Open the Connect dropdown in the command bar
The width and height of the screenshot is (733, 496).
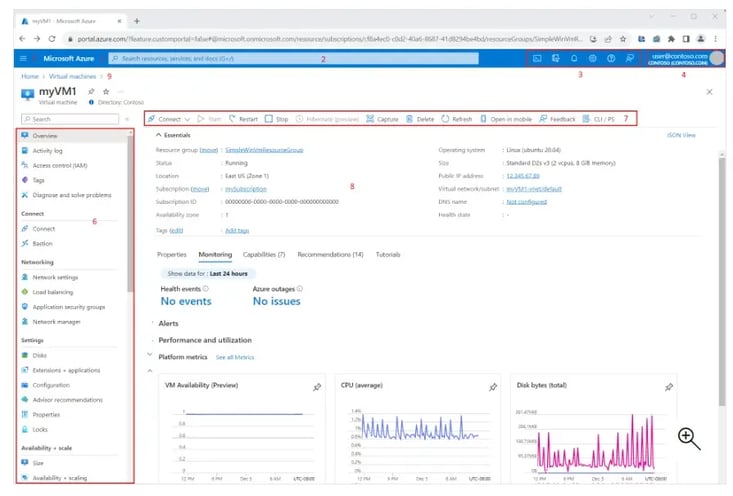pyautogui.click(x=169, y=119)
